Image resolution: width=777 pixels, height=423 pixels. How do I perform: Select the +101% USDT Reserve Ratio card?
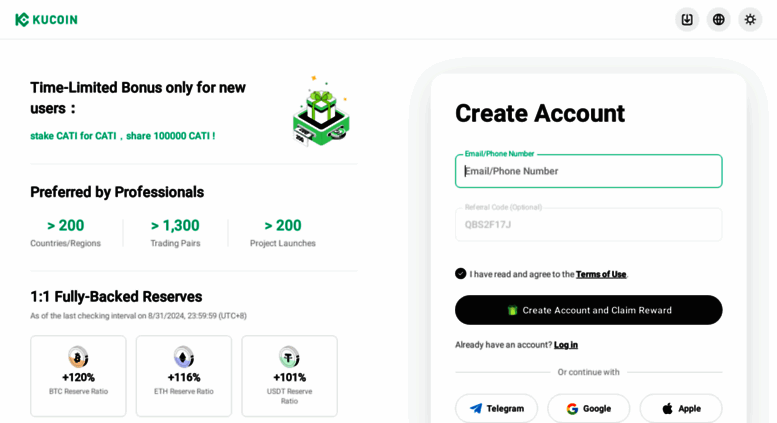point(289,376)
